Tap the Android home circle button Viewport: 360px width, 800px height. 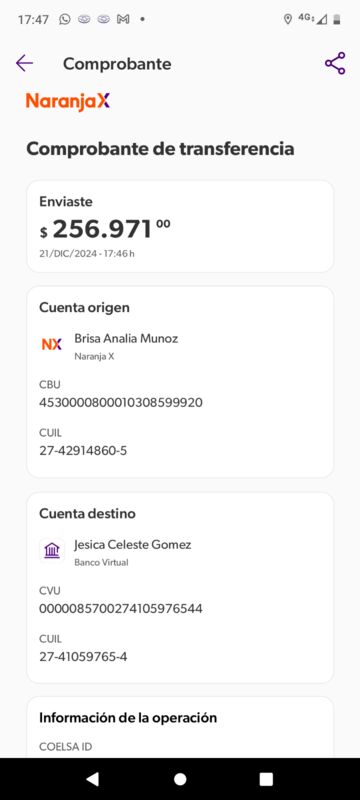pyautogui.click(x=180, y=779)
